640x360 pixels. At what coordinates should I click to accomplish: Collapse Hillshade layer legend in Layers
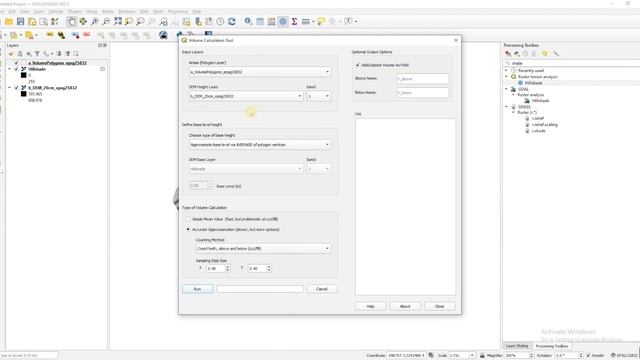(x=10, y=69)
